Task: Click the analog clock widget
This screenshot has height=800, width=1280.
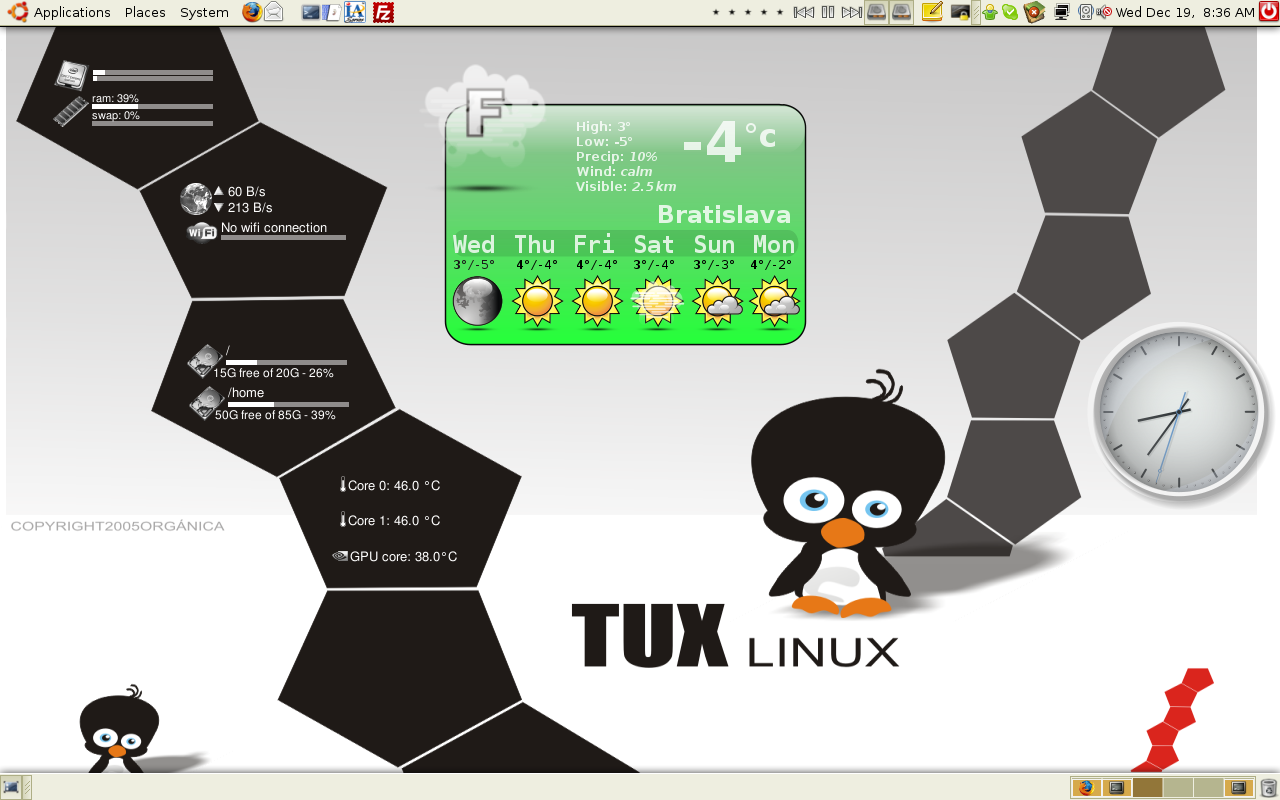Action: 1178,411
